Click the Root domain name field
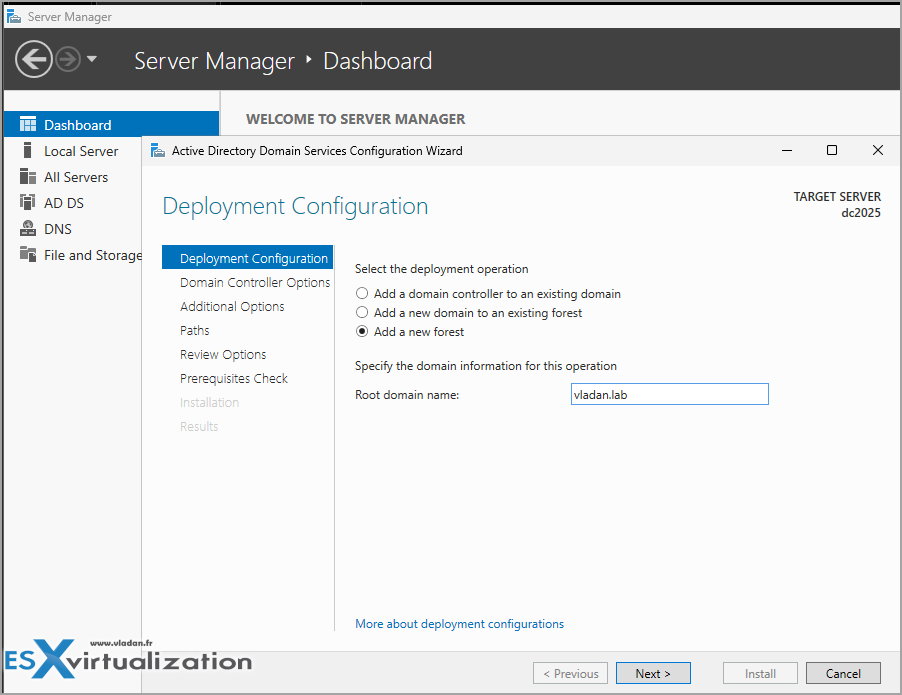The height and width of the screenshot is (695, 902). 670,394
